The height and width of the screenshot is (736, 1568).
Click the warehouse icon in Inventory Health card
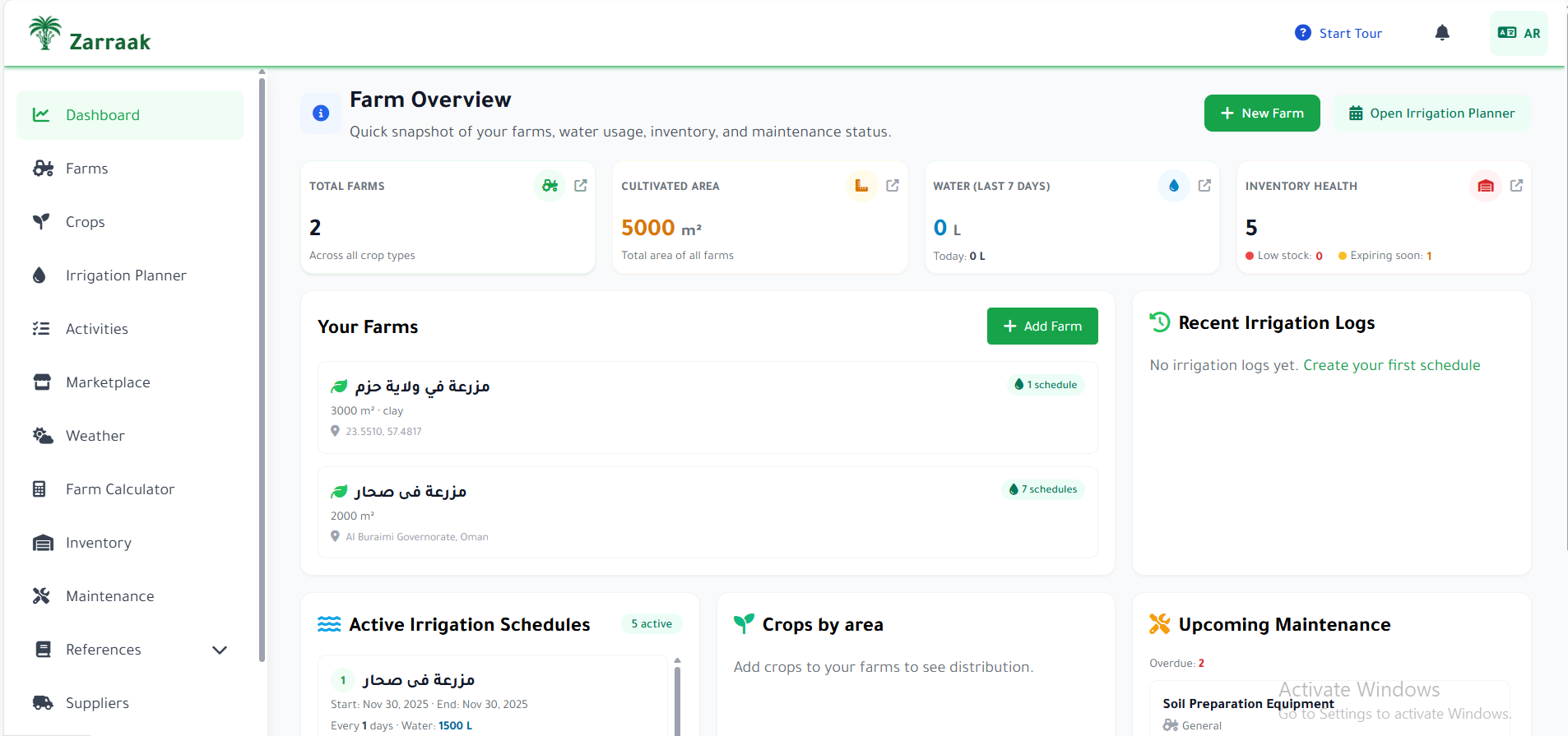[x=1486, y=186]
